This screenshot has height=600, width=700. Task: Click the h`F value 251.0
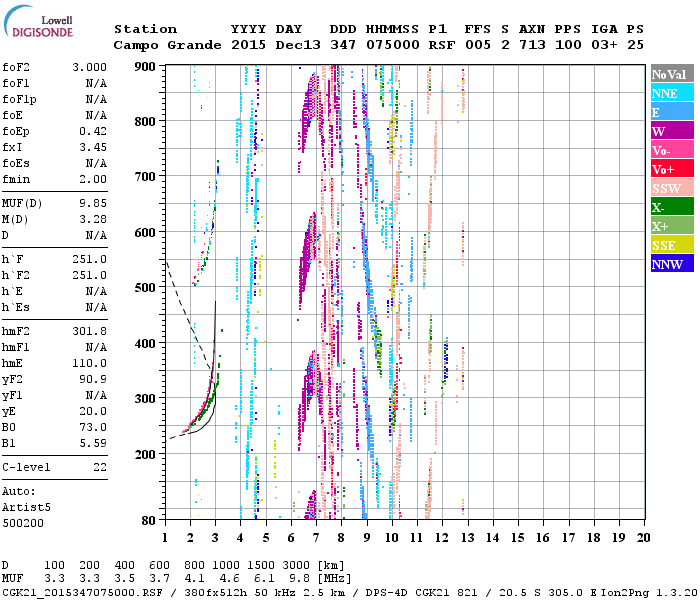point(89,259)
